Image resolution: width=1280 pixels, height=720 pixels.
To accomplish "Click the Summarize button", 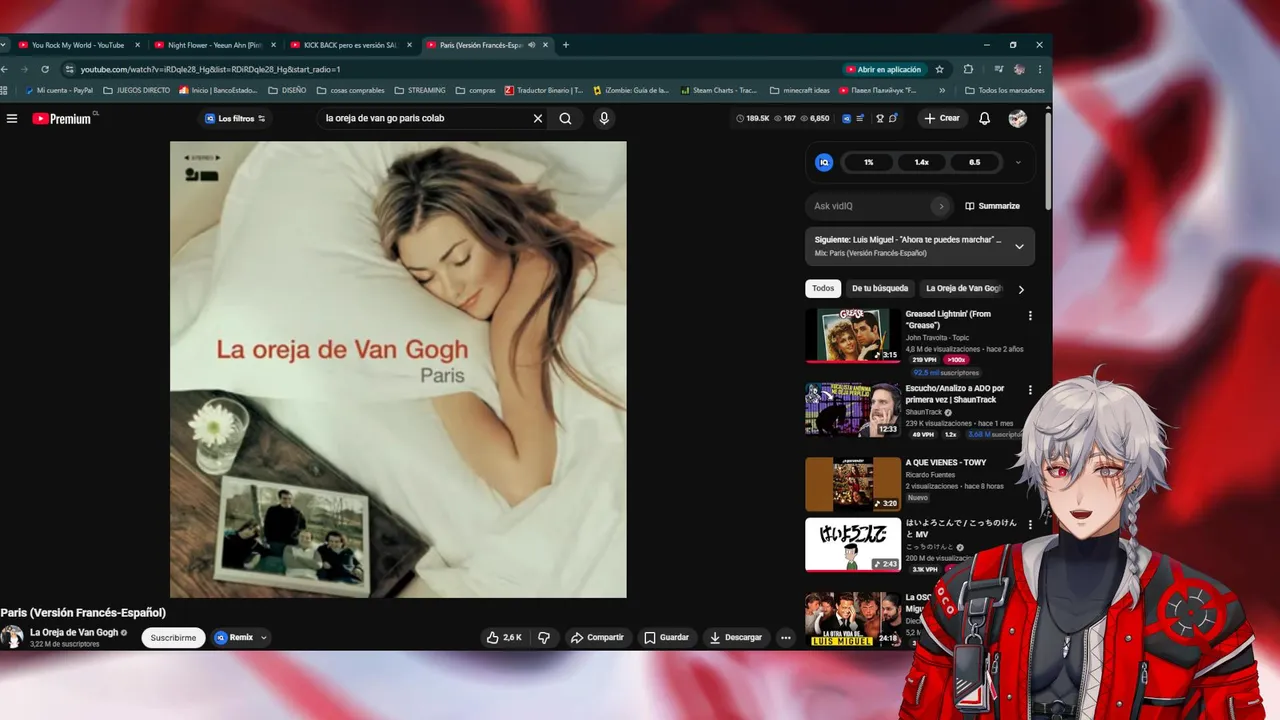I will [x=992, y=206].
